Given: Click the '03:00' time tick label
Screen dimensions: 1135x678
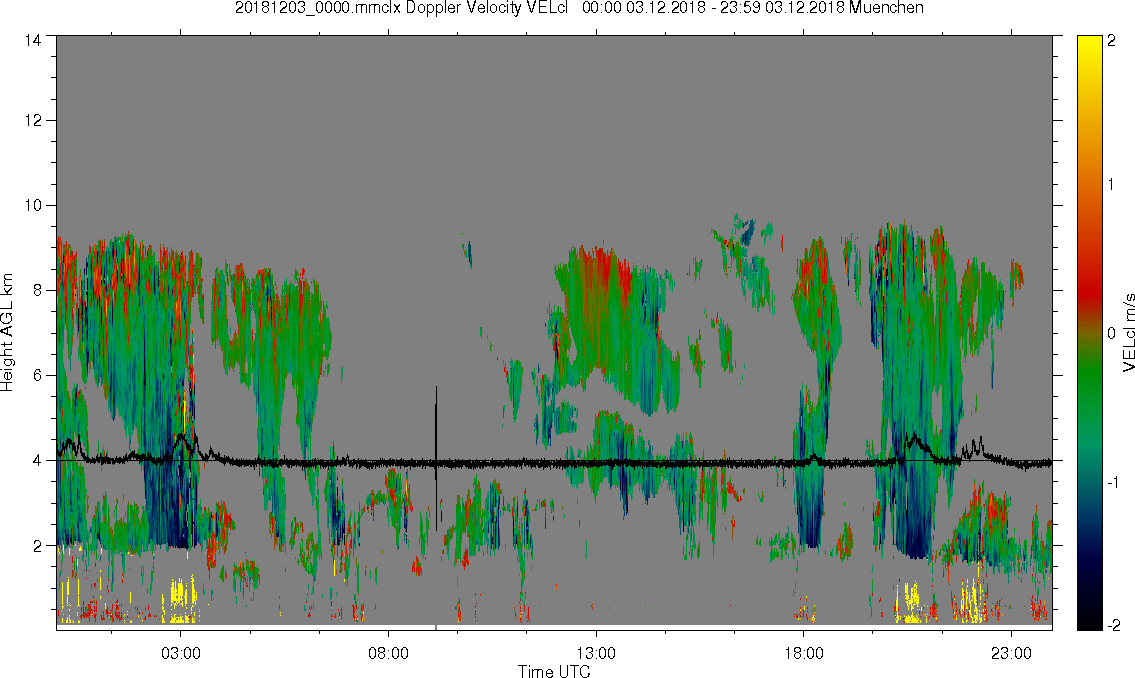Looking at the screenshot, I should (x=180, y=653).
